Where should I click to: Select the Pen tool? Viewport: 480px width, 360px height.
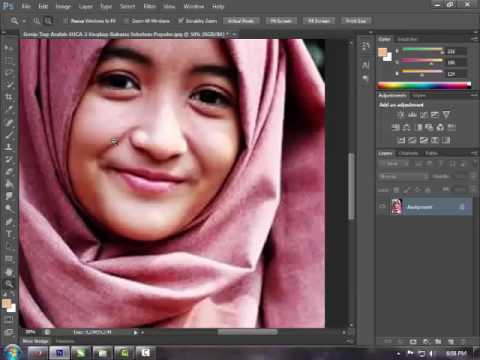click(x=9, y=221)
